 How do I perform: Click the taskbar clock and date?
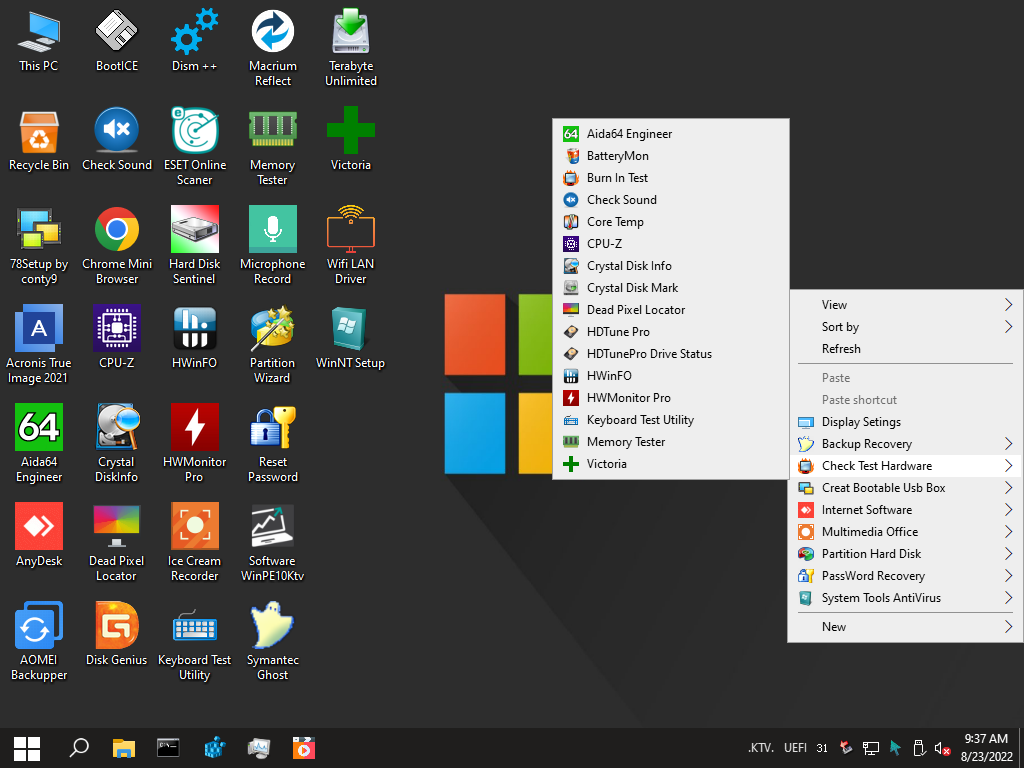[984, 747]
